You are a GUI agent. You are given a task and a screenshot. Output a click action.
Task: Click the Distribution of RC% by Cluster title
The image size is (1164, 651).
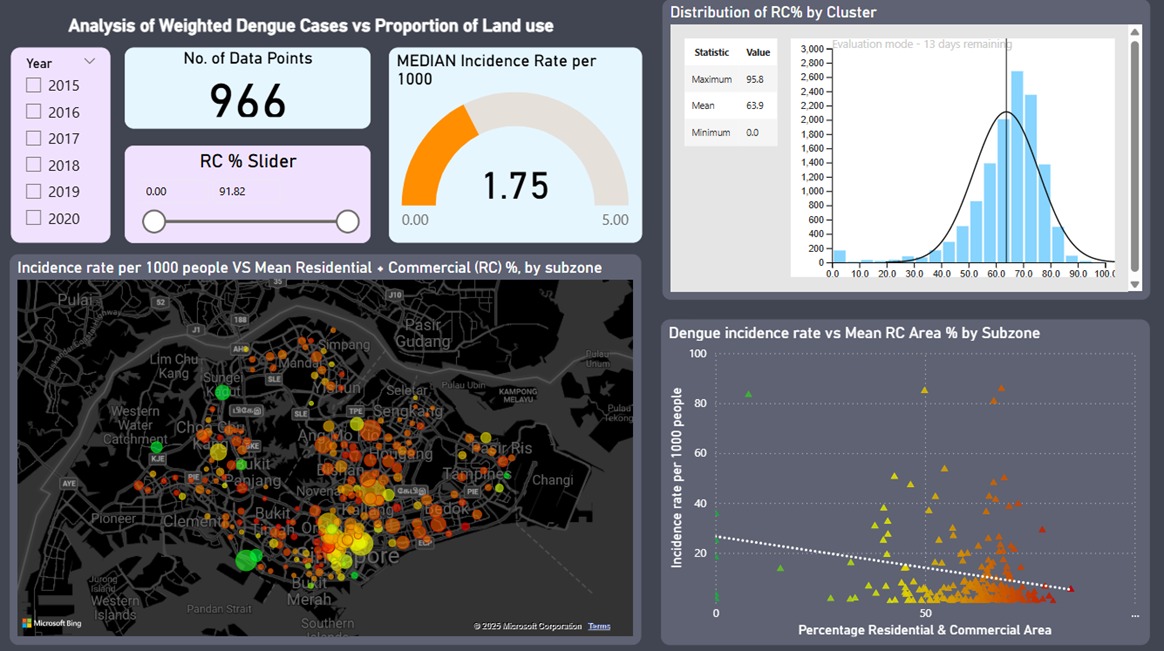click(x=773, y=13)
